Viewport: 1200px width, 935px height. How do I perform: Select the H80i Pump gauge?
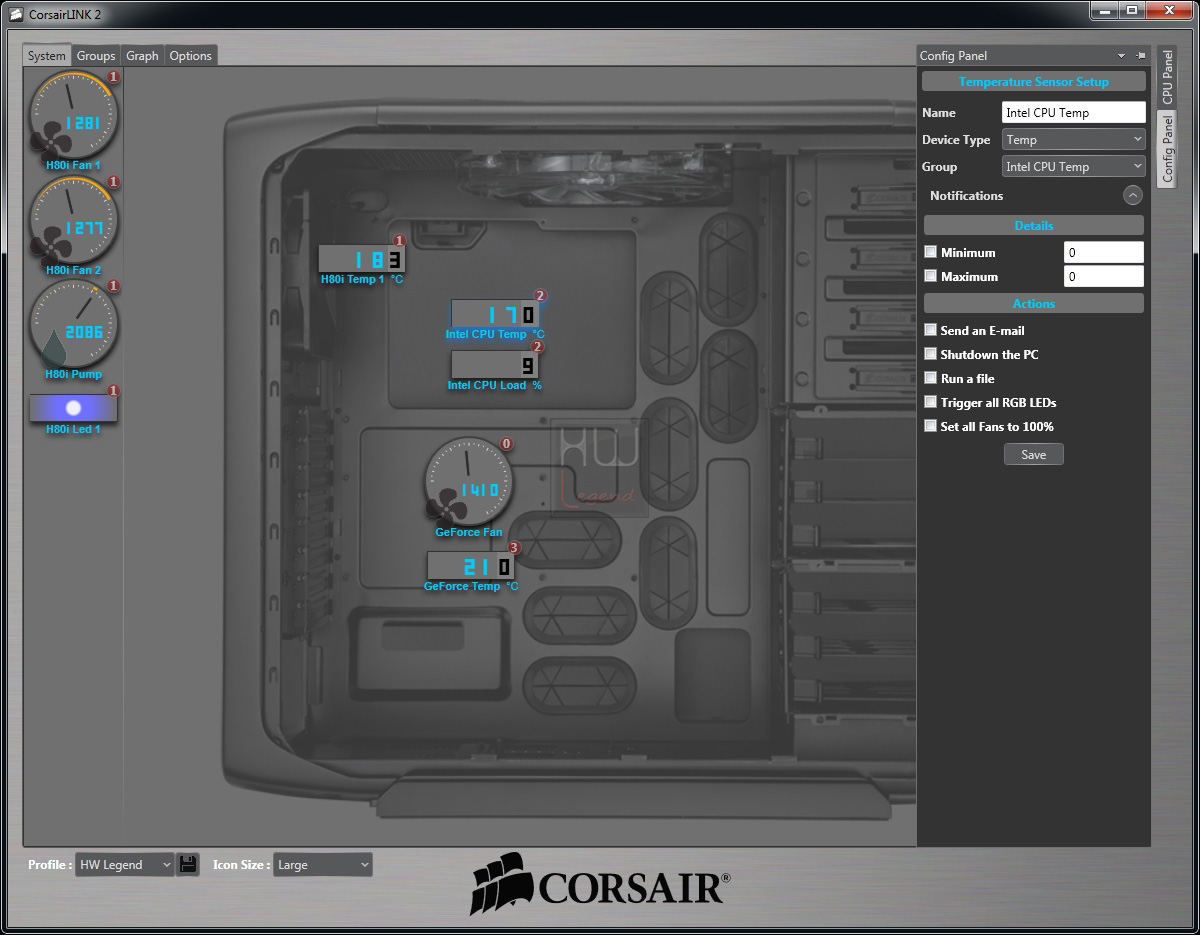pos(73,324)
